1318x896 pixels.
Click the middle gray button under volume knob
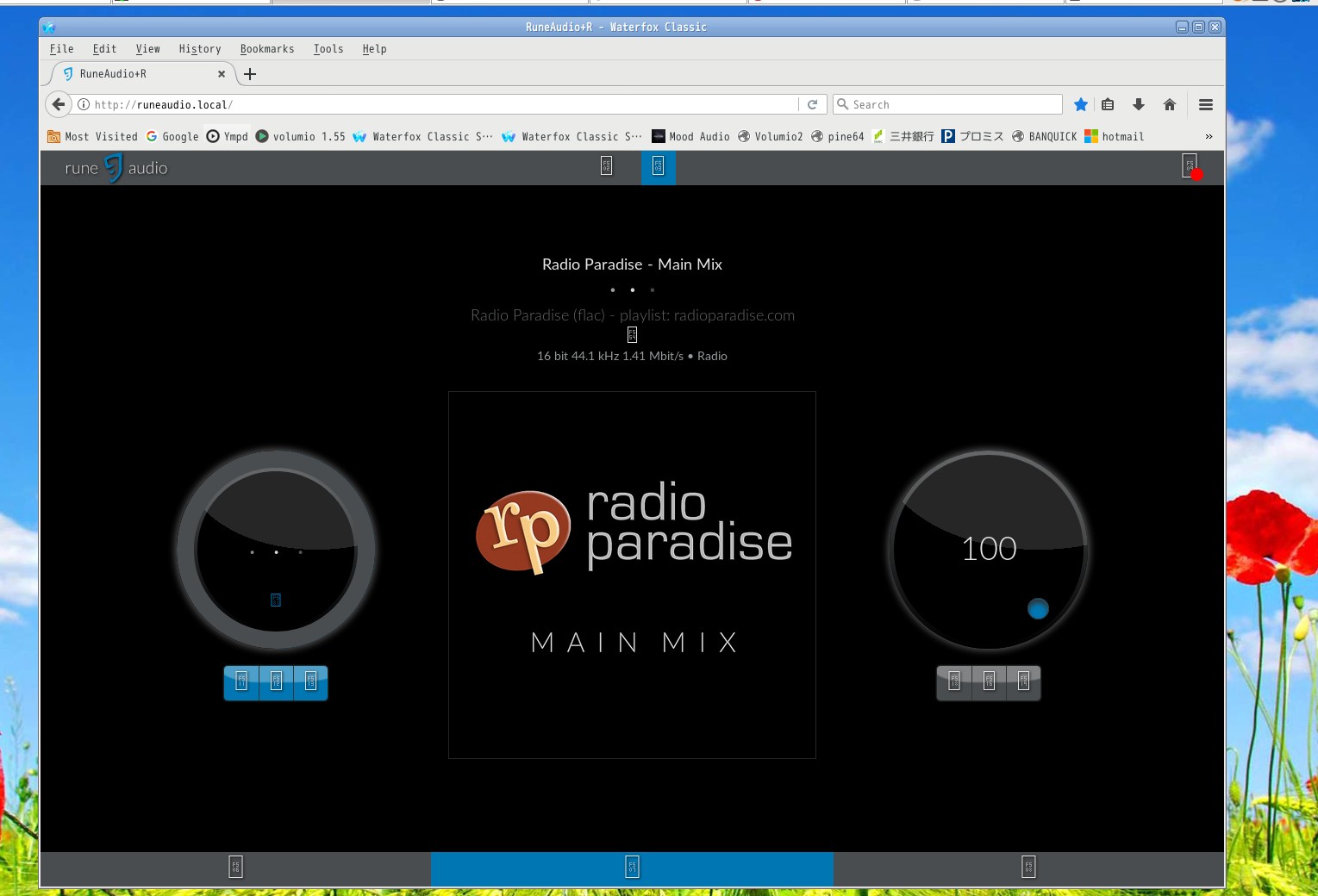coord(989,682)
